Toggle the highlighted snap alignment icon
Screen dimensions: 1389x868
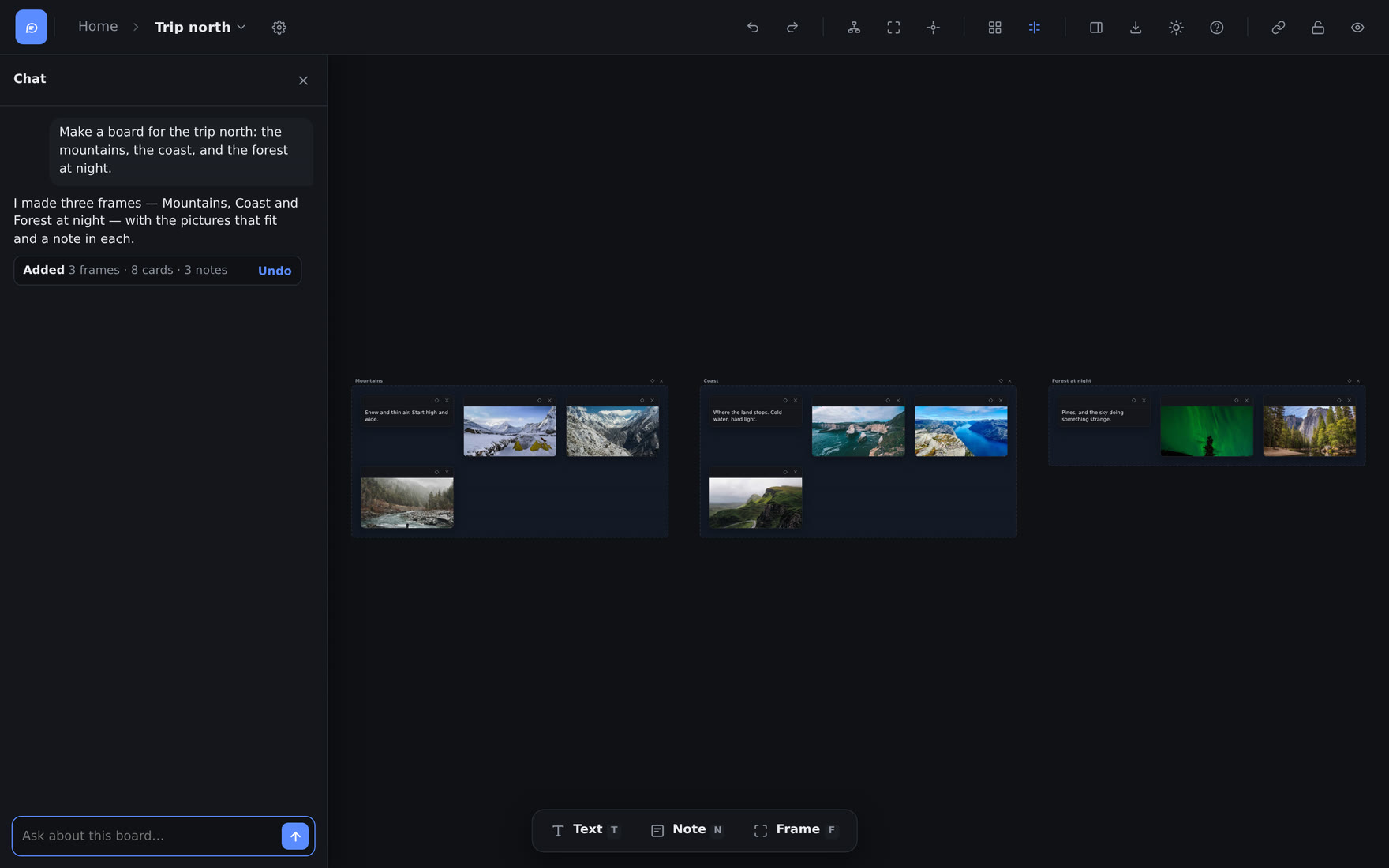pyautogui.click(x=1034, y=28)
